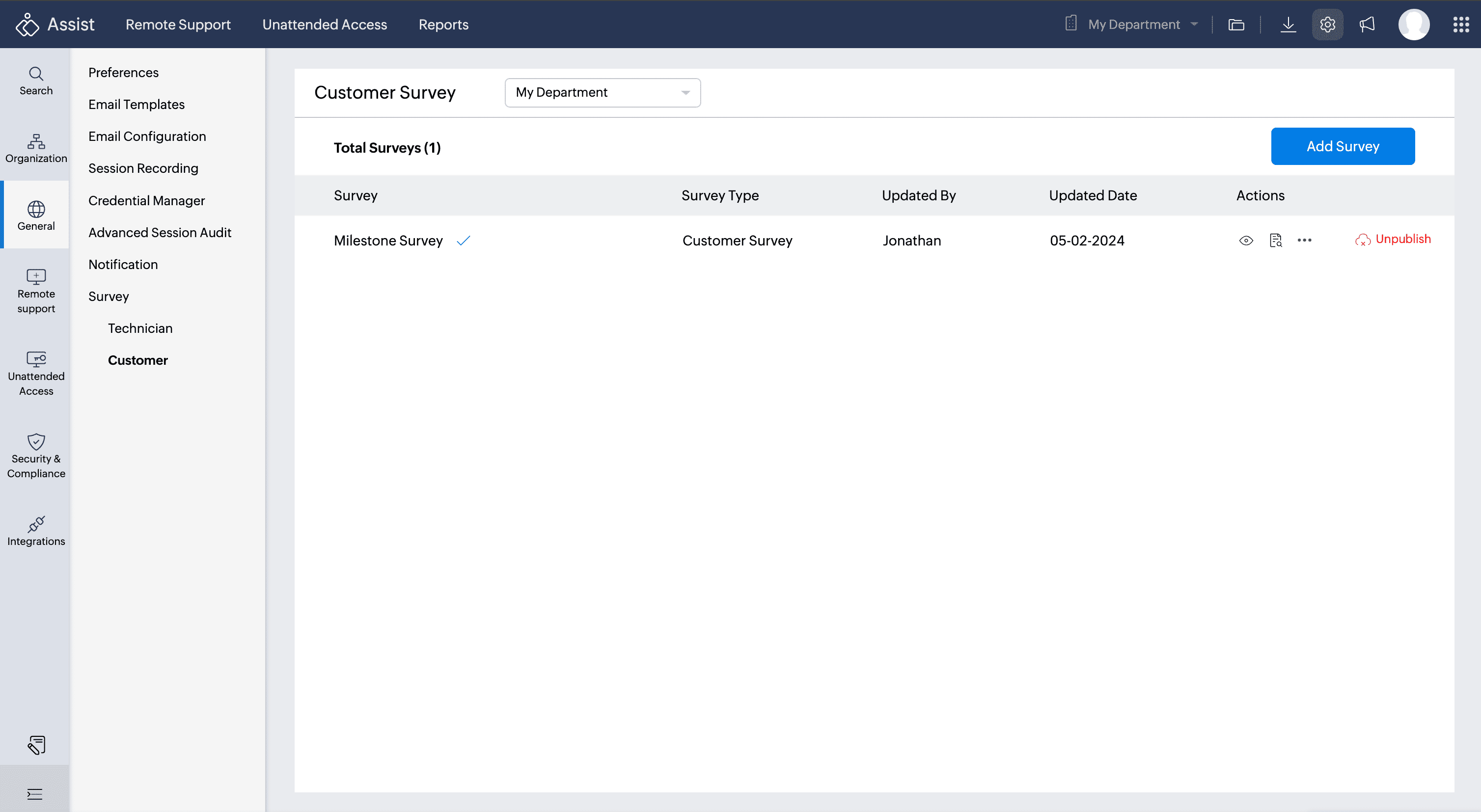Viewport: 1481px width, 812px height.
Task: Open the file transfer folder icon
Action: pos(1236,24)
